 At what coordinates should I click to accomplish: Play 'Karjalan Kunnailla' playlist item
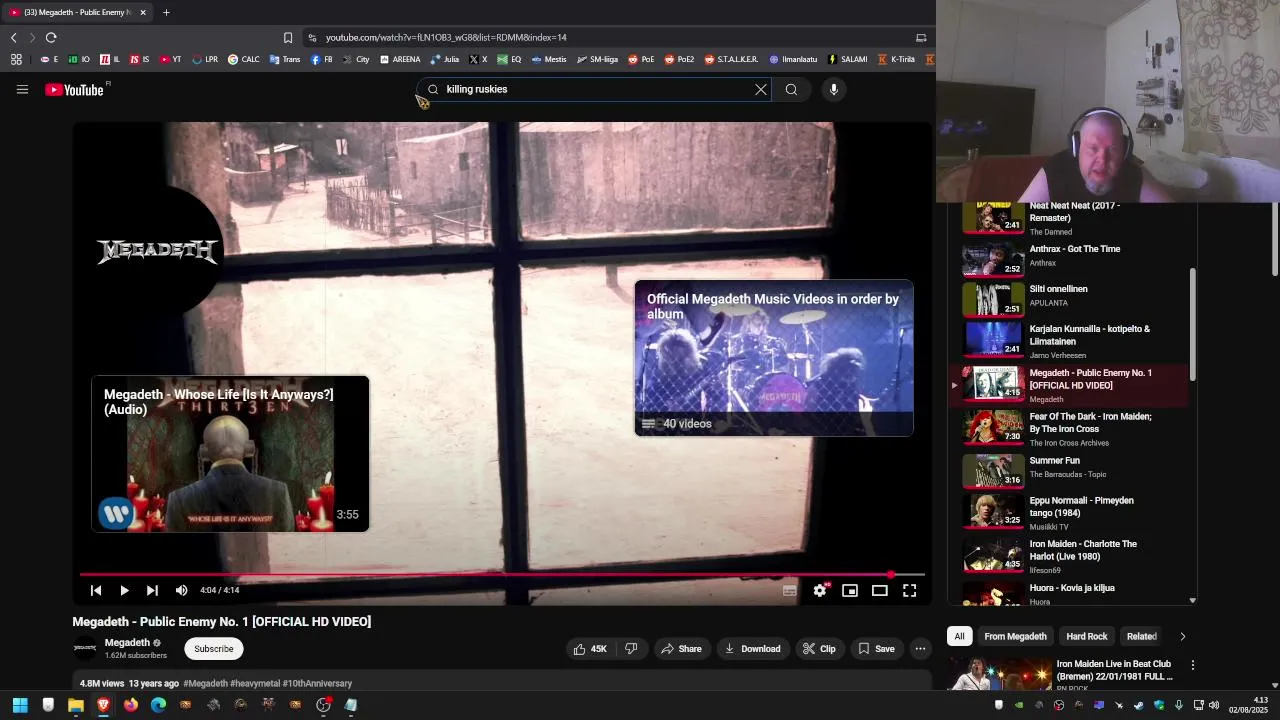tap(1070, 340)
